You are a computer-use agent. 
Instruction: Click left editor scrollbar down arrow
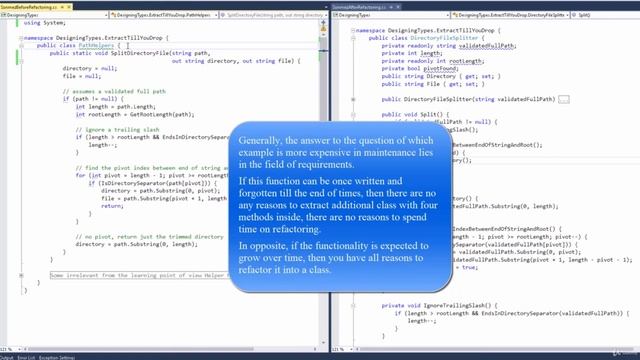[323, 342]
